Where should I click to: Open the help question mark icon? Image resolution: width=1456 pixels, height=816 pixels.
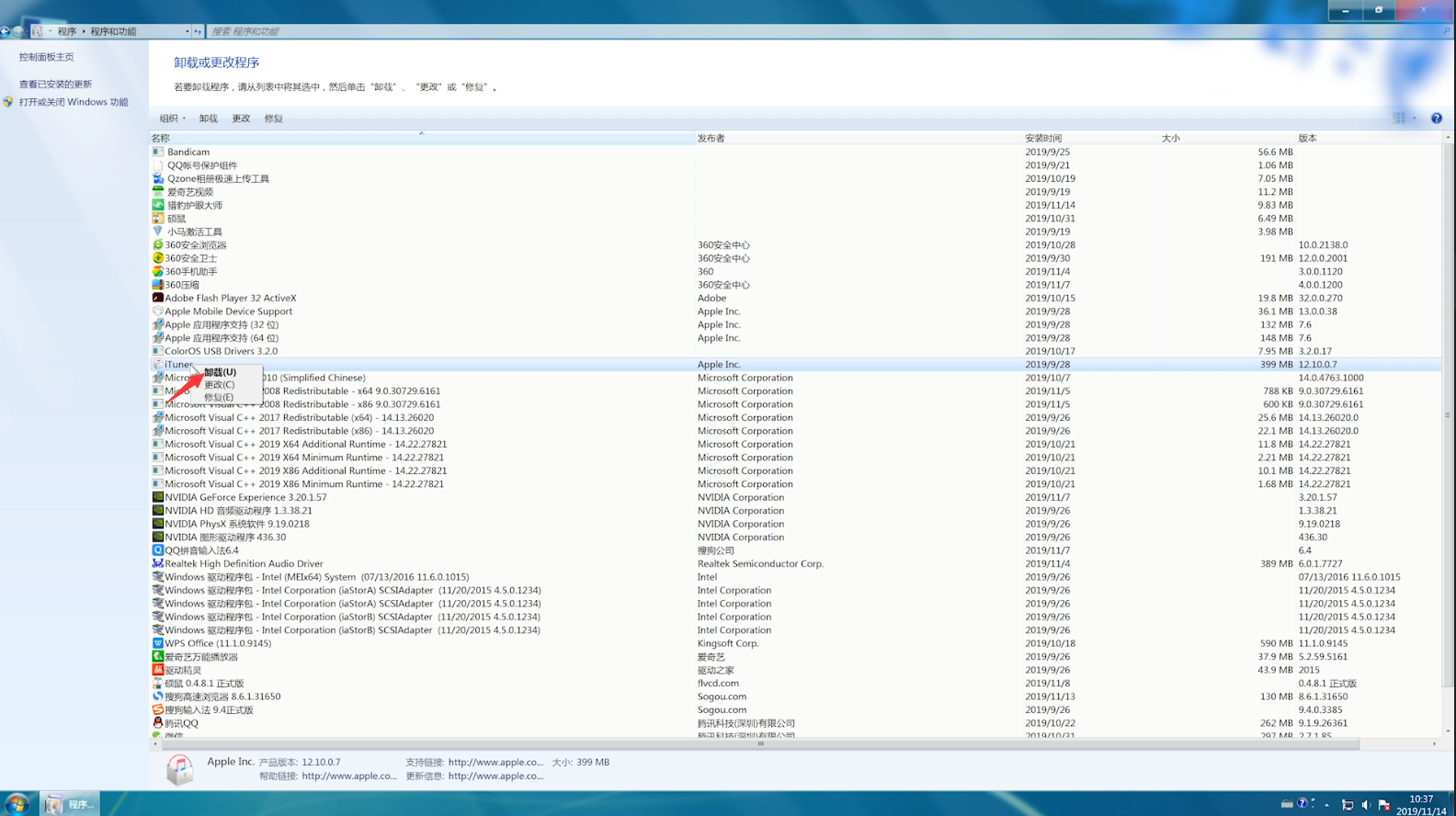tap(1436, 118)
